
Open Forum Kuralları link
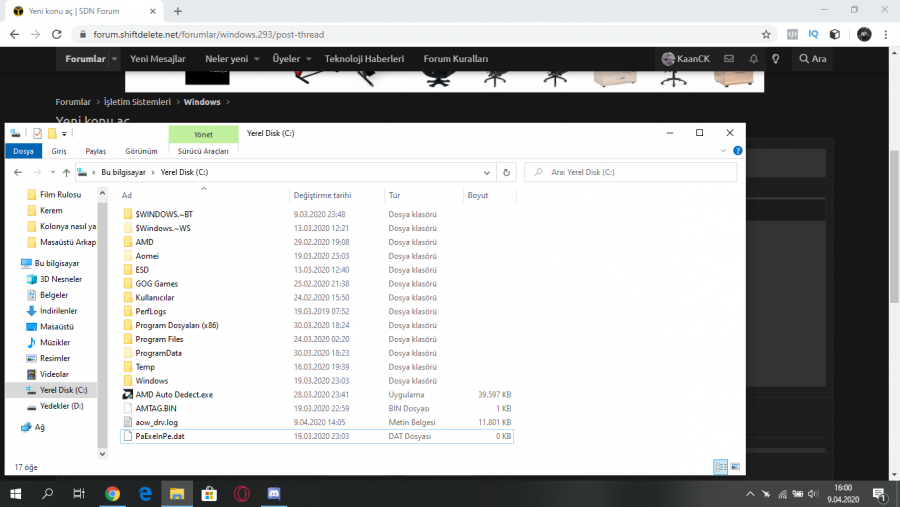tap(456, 59)
